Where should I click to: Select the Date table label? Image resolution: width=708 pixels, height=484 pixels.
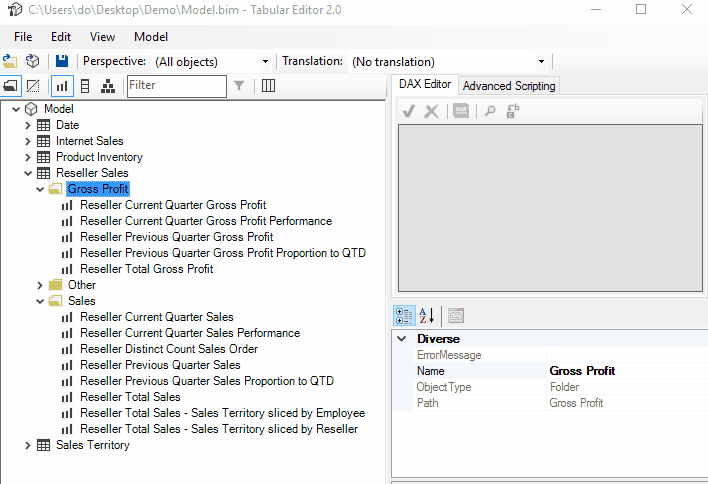point(67,125)
